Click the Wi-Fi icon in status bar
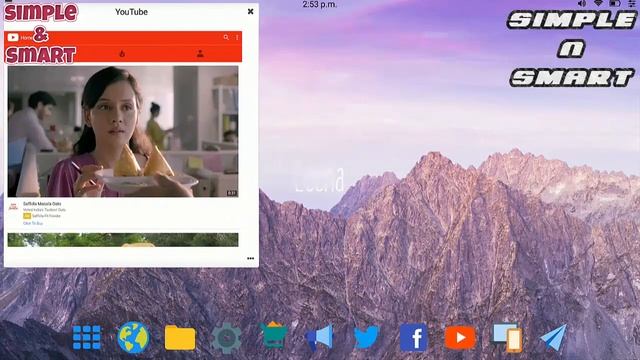Screen dimensions: 640x360 click(x=598, y=3)
